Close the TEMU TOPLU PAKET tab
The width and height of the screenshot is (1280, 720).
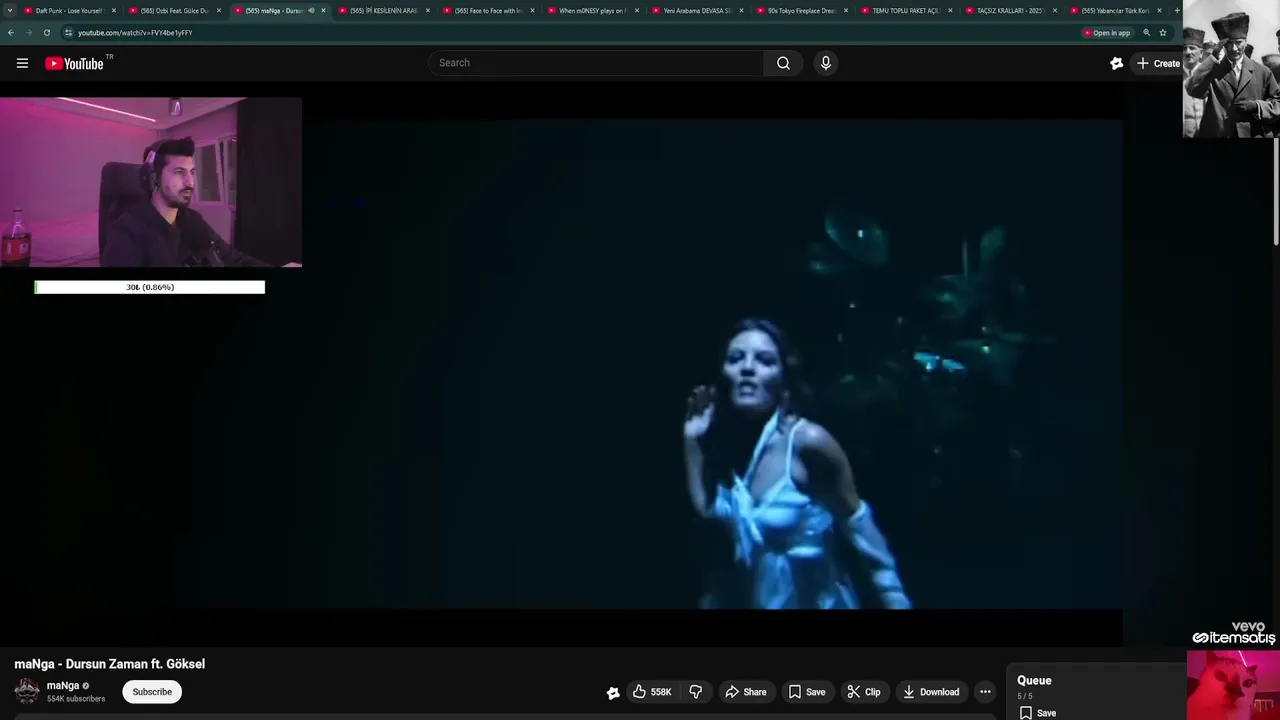click(950, 10)
